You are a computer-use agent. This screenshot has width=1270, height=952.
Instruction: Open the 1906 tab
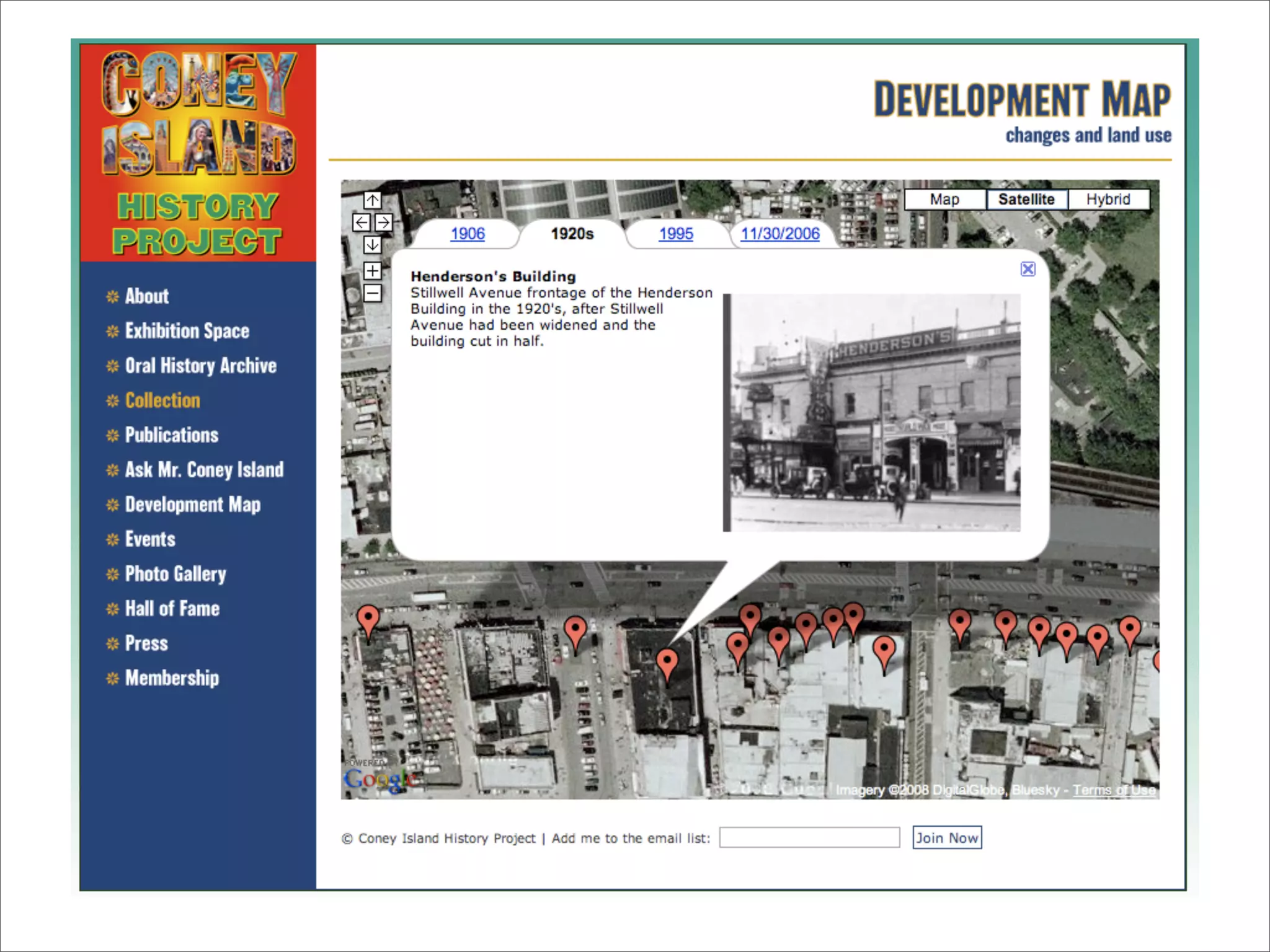[468, 234]
